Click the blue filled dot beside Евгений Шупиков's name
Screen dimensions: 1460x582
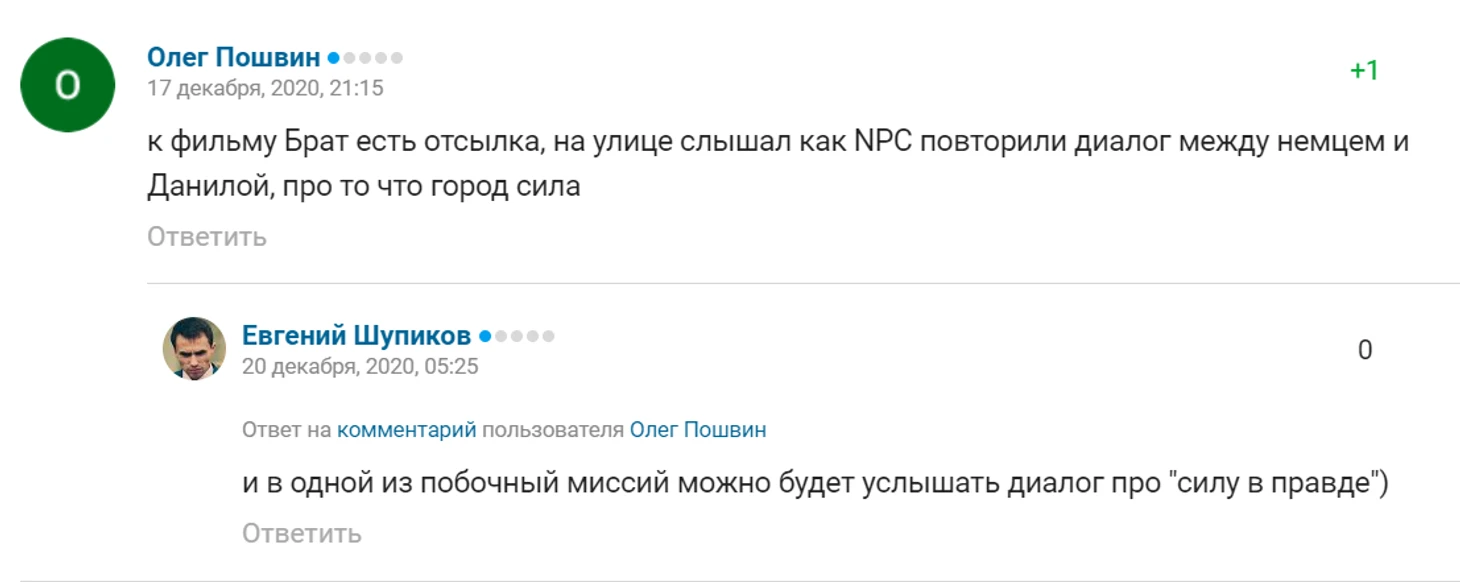tap(485, 337)
